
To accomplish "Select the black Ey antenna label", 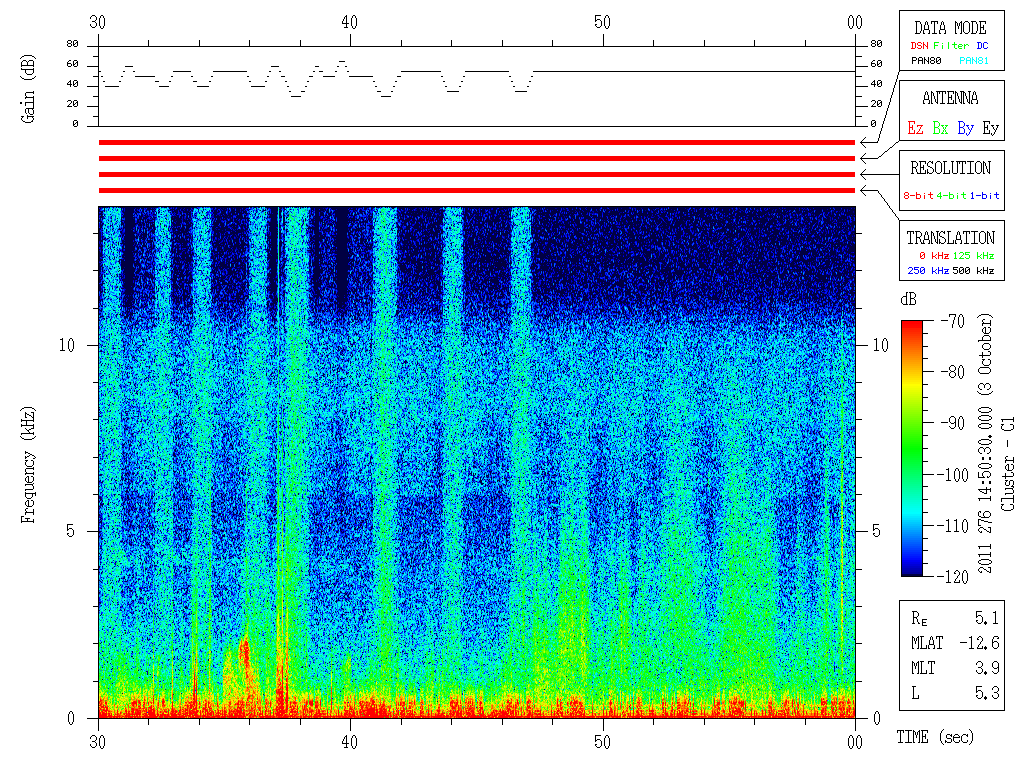I will [991, 128].
